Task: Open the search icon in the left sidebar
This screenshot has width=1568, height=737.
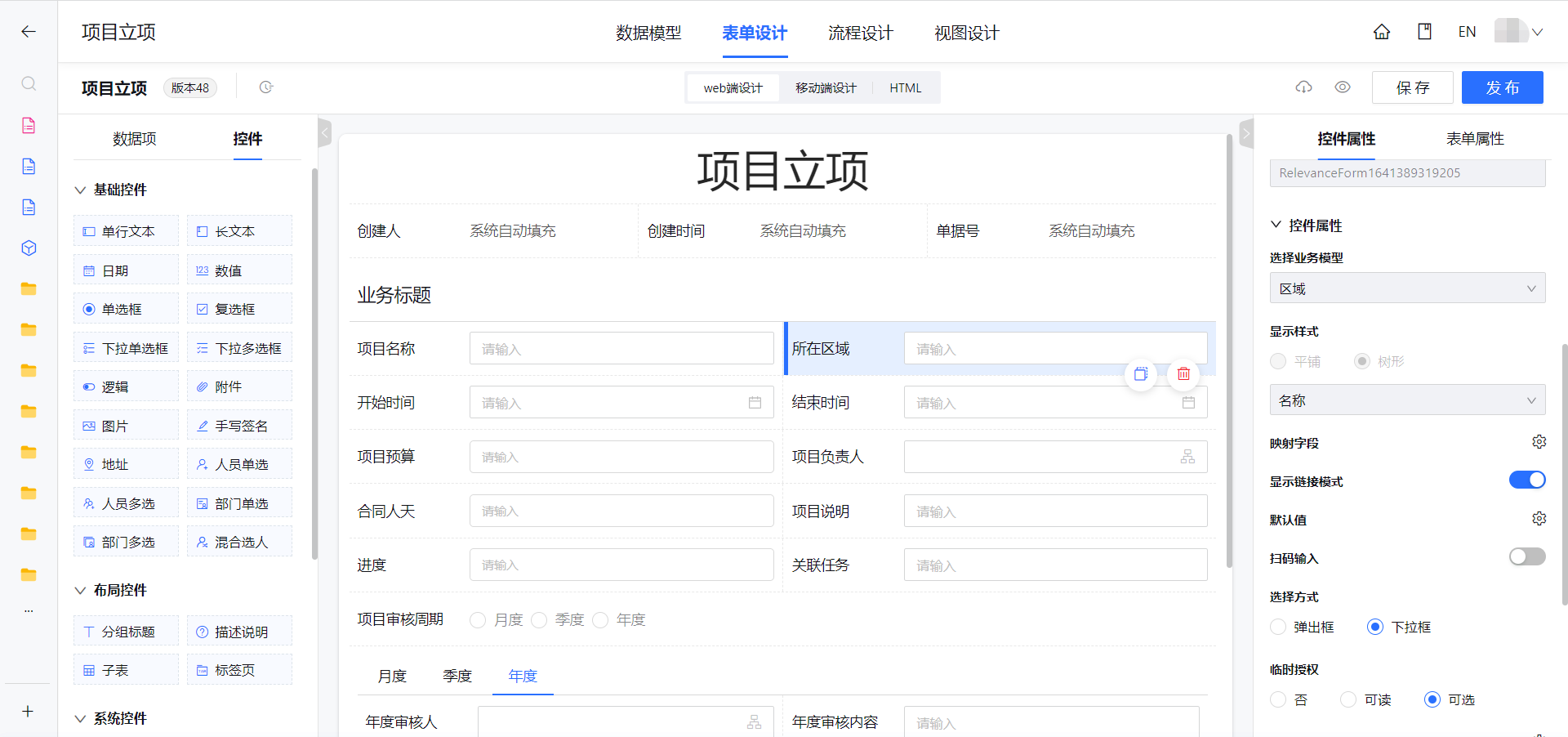Action: point(29,83)
